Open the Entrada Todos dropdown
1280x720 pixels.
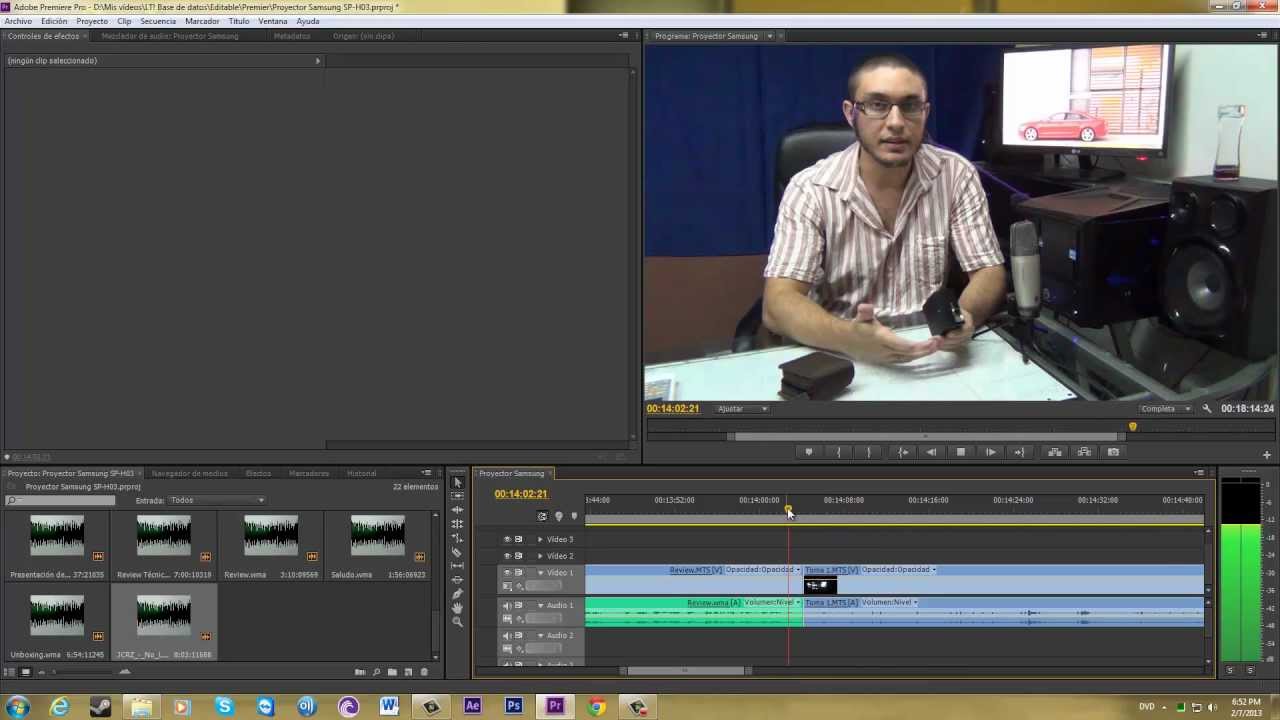tap(217, 500)
